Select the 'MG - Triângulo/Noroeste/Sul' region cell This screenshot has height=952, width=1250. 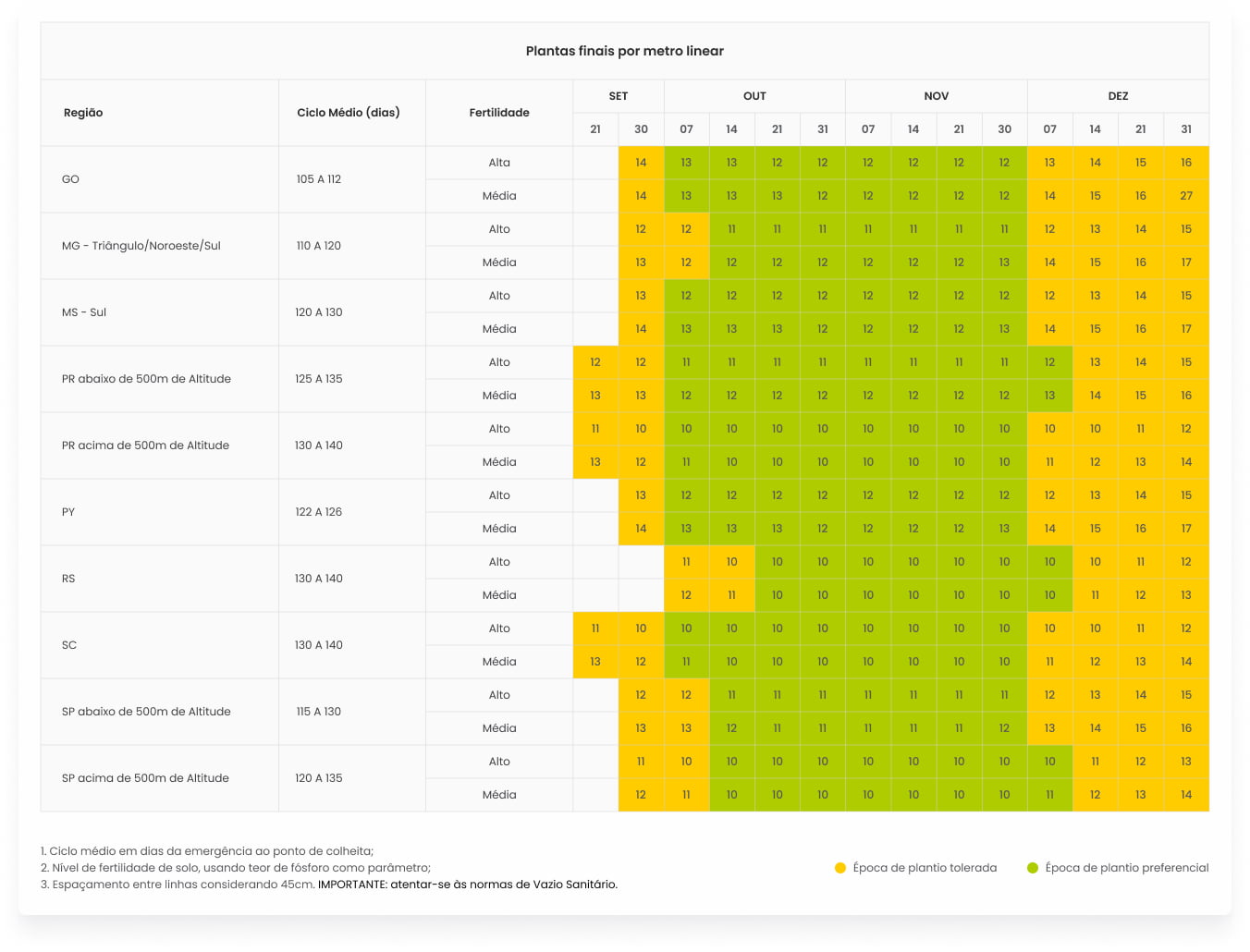pos(141,246)
